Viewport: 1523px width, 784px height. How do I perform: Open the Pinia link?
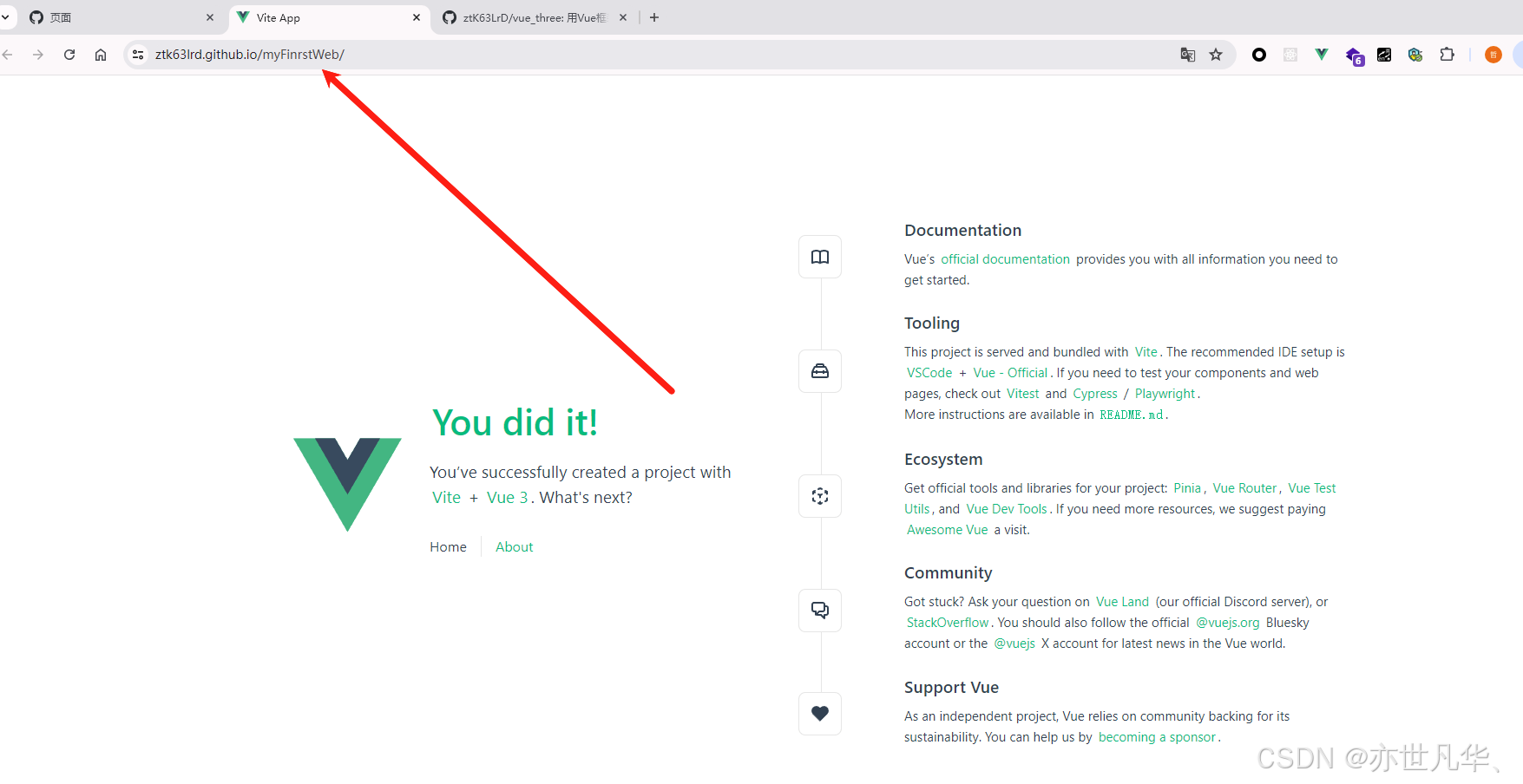click(x=1187, y=488)
